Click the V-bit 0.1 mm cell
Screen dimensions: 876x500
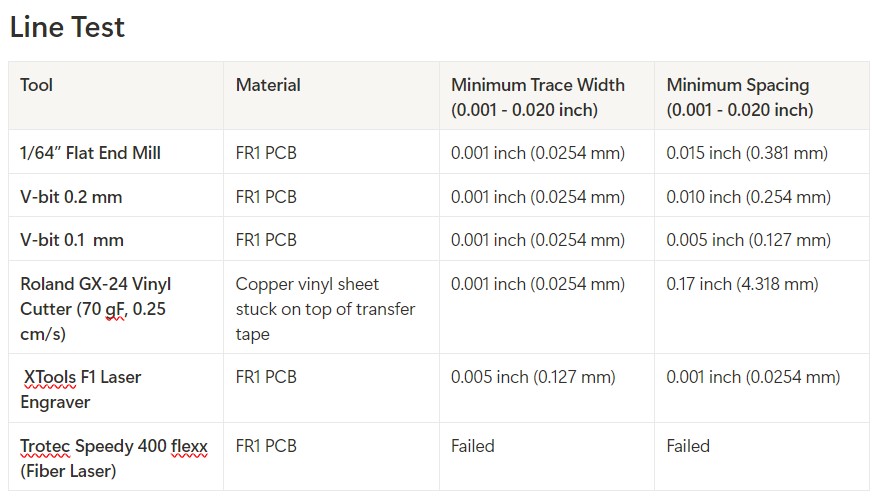click(x=116, y=239)
